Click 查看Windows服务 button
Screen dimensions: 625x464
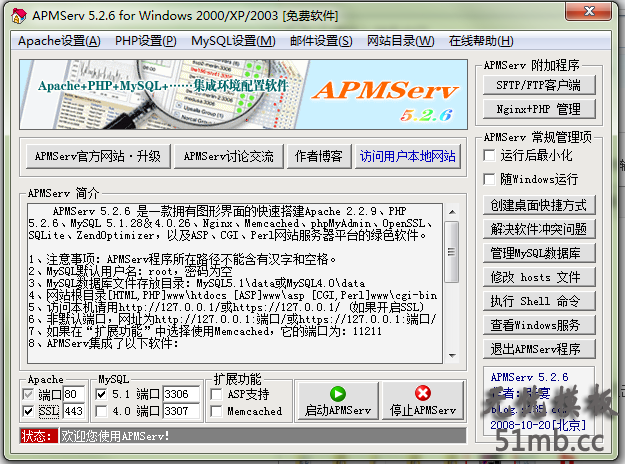[539, 325]
